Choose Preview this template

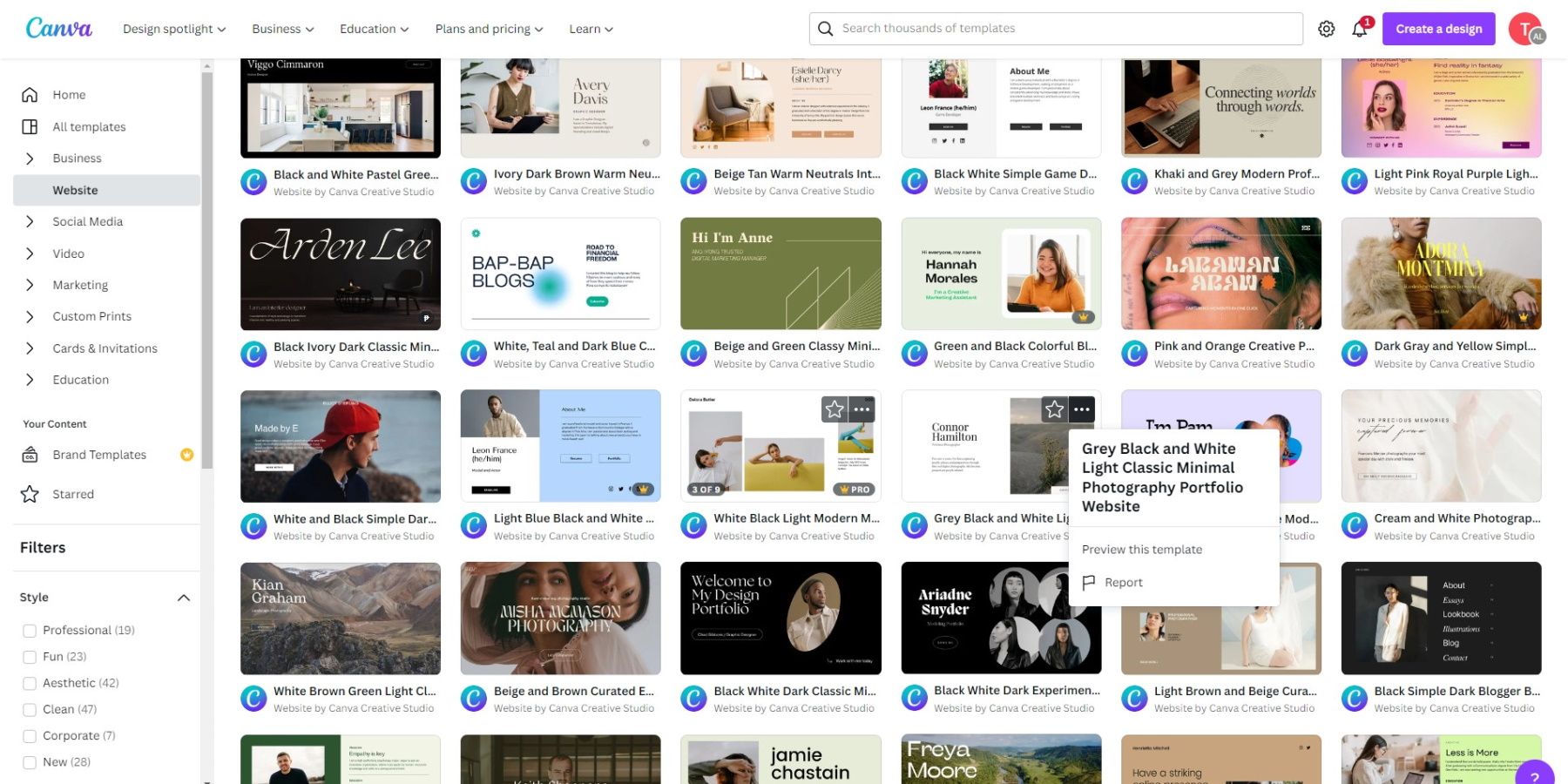coord(1141,549)
